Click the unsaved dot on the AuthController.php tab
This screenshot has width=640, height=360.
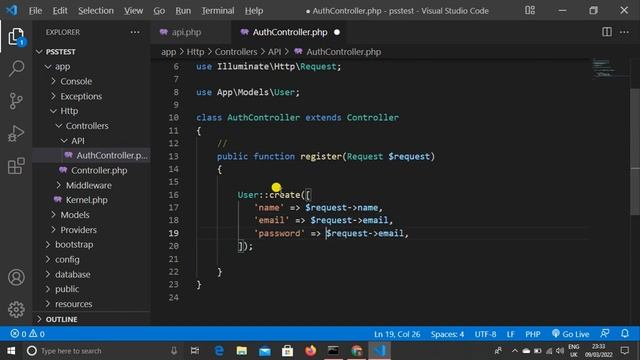click(x=337, y=32)
